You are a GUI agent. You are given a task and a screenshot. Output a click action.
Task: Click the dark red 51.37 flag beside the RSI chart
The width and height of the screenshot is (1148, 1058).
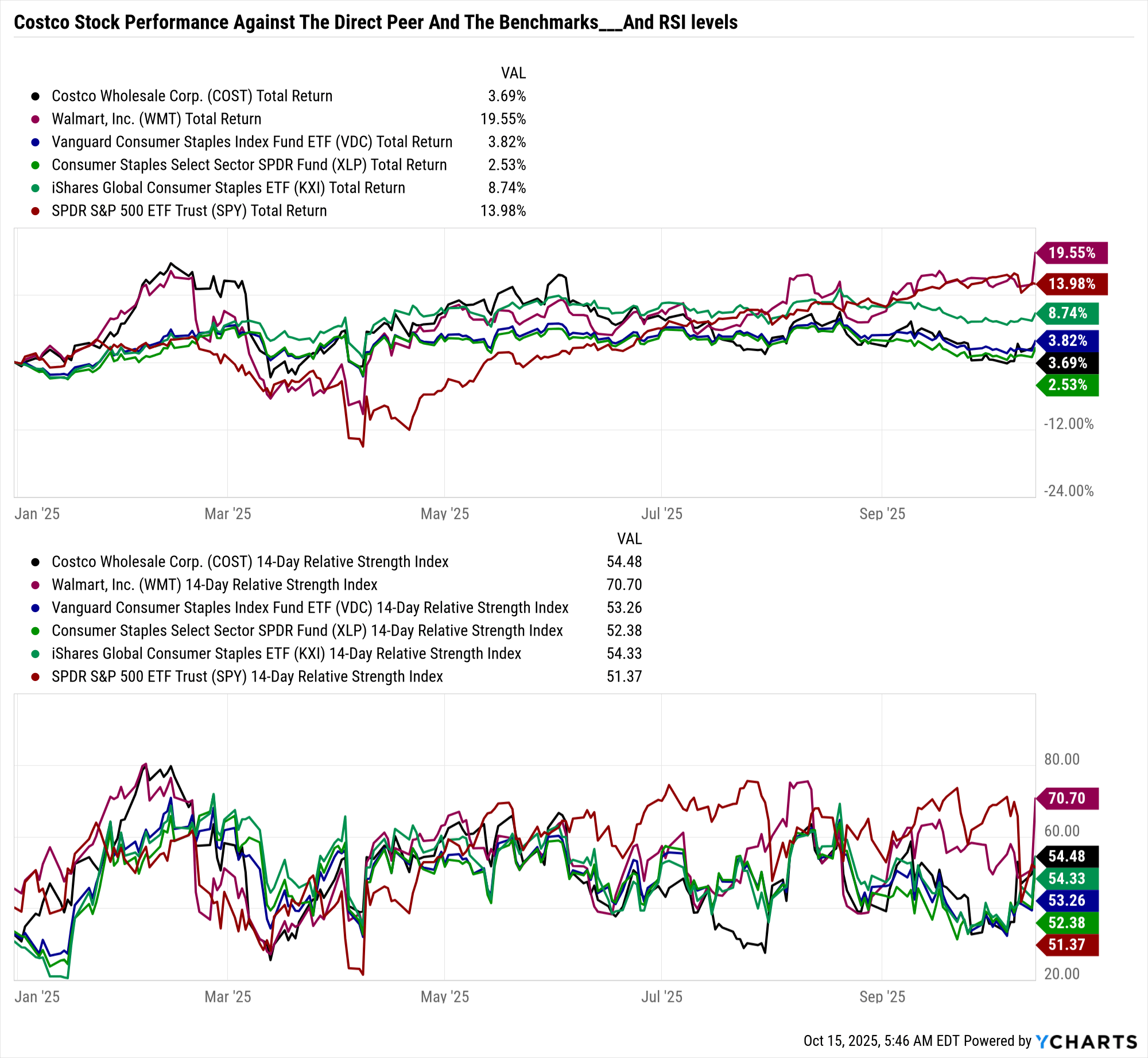[1066, 945]
